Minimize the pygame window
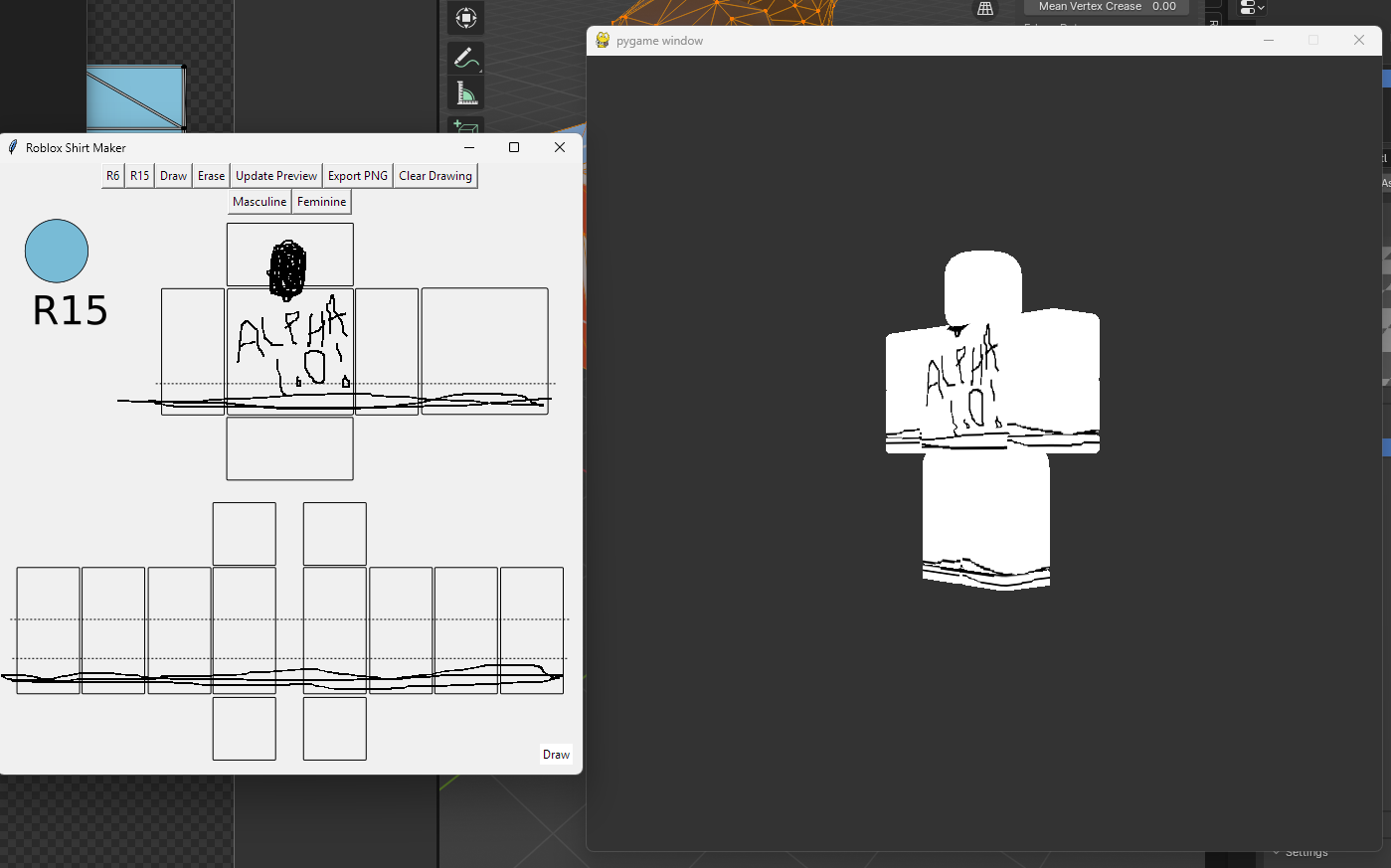 (x=1268, y=40)
